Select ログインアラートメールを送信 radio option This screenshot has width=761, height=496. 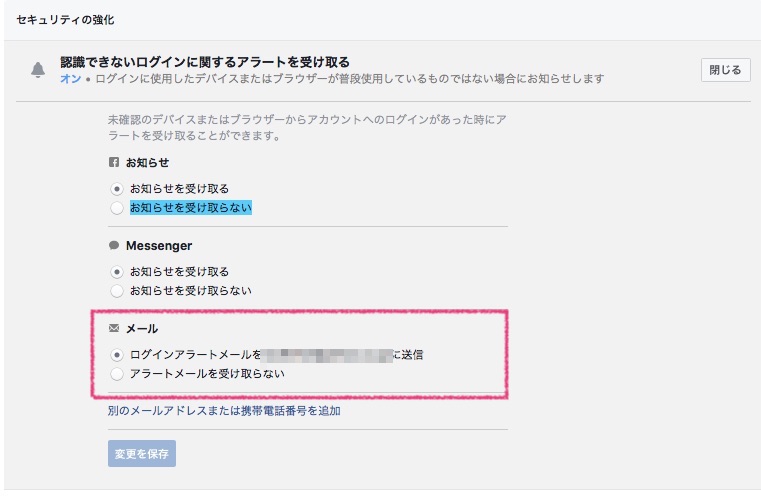116,355
